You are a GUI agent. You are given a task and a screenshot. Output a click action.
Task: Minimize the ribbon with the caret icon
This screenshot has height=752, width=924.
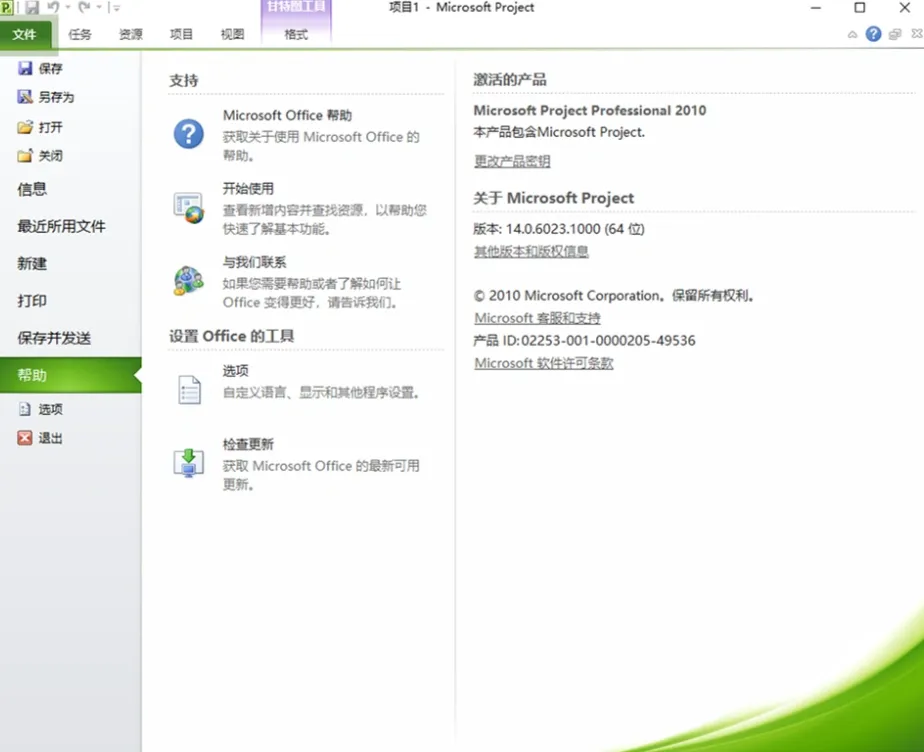(x=852, y=35)
